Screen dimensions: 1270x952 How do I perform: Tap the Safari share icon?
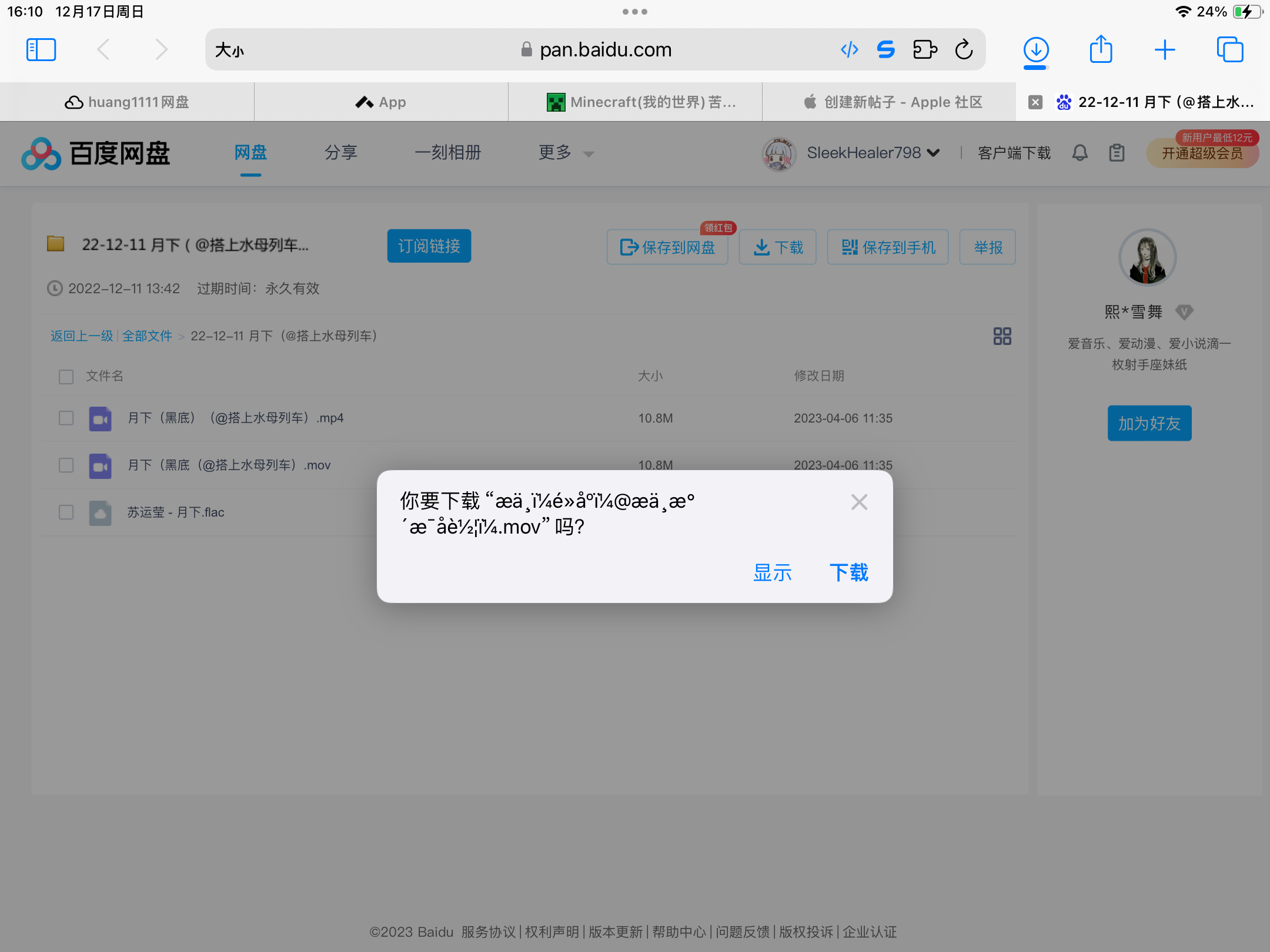(x=1101, y=50)
